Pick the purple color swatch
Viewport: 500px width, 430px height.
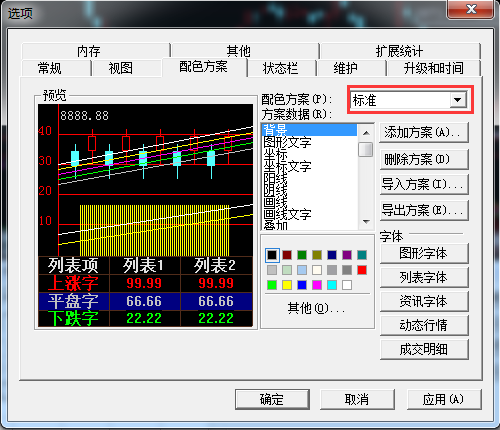tap(347, 255)
